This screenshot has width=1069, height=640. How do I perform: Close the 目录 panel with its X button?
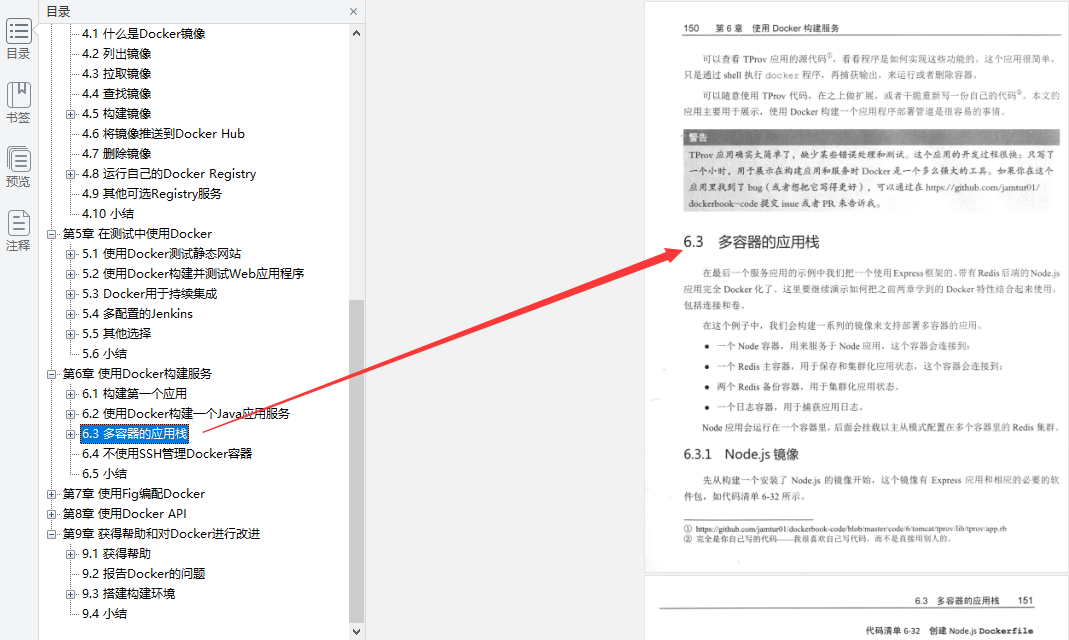coord(355,11)
